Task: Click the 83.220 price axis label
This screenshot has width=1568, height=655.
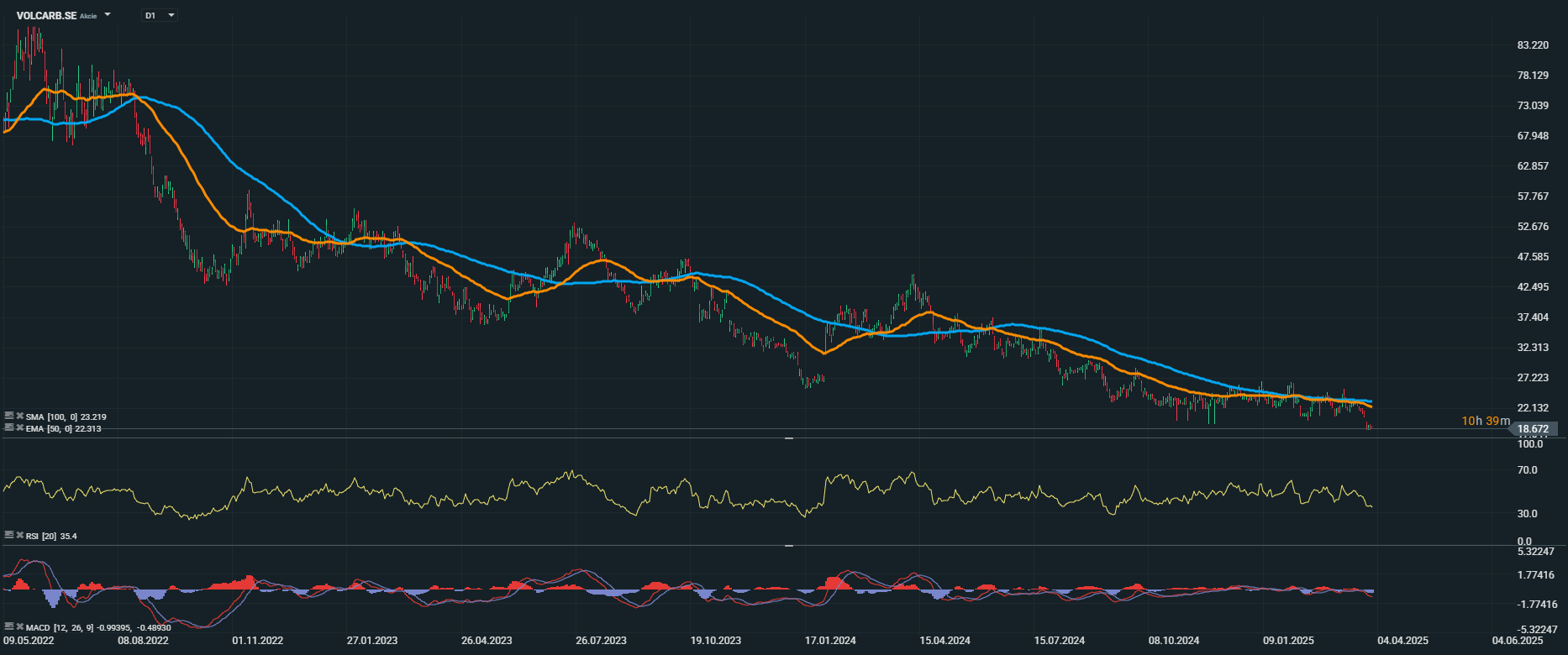Action: tap(1533, 45)
